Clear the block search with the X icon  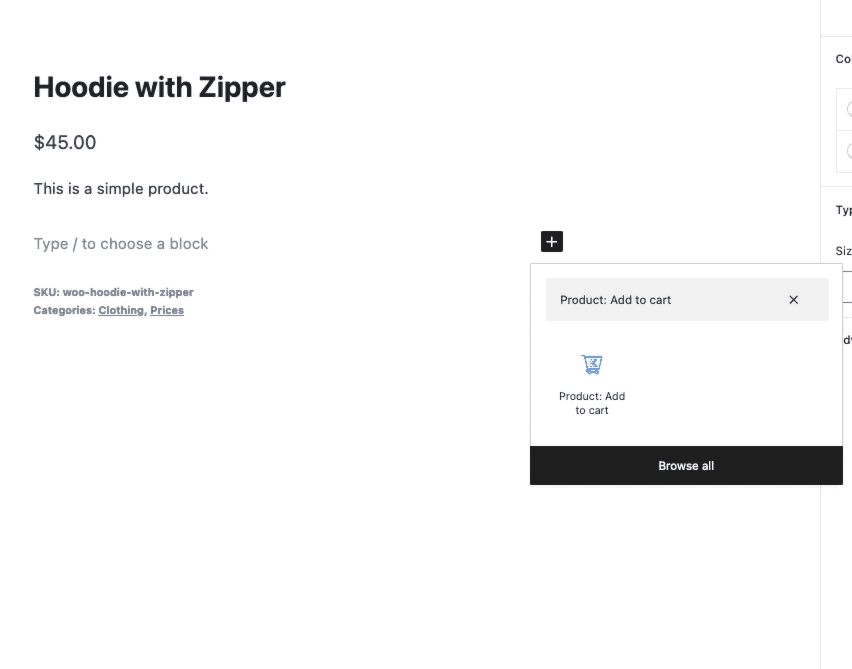(793, 299)
